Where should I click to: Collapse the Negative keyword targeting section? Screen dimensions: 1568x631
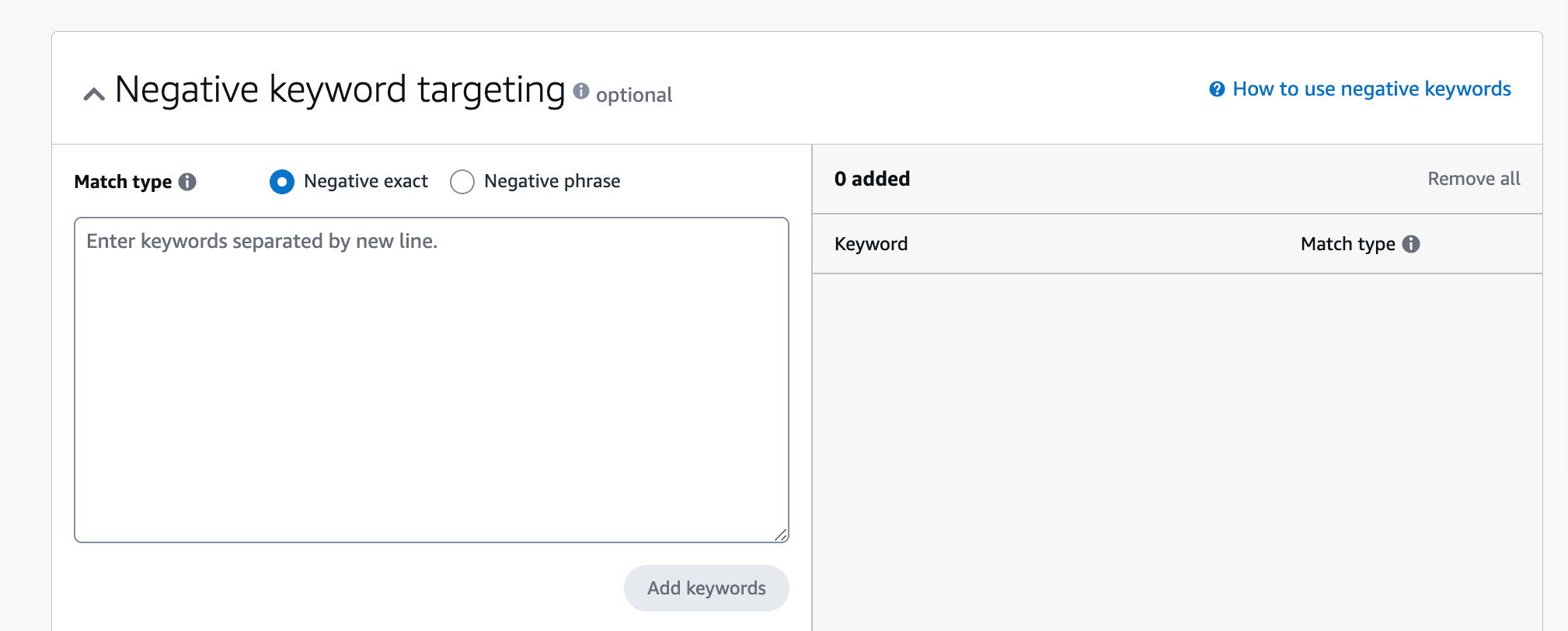[94, 94]
